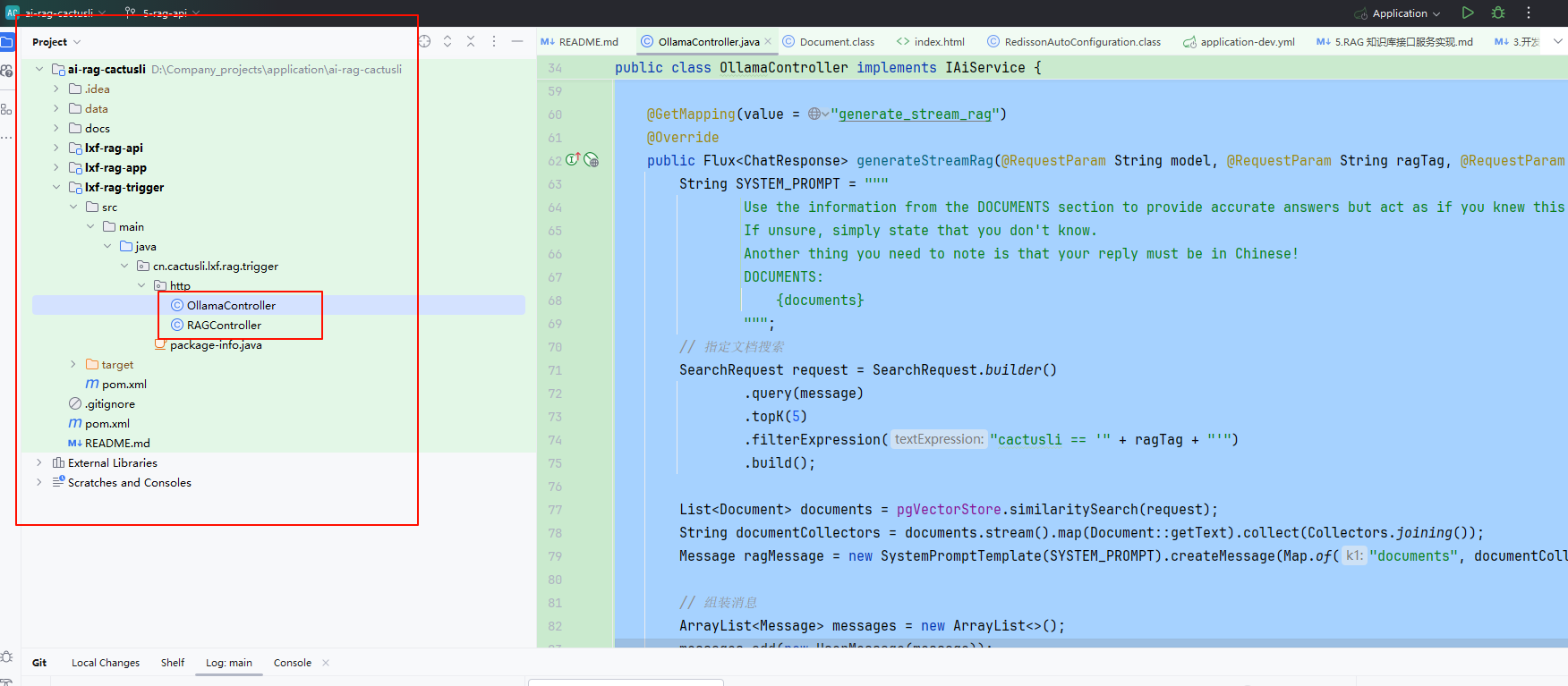Expand the target folder
The image size is (1568, 686).
[73, 364]
